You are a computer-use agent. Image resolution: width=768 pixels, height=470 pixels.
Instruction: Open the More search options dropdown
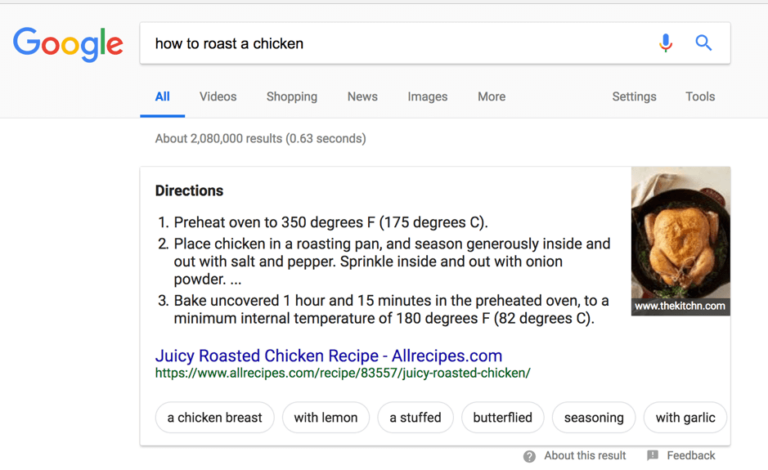tap(491, 97)
